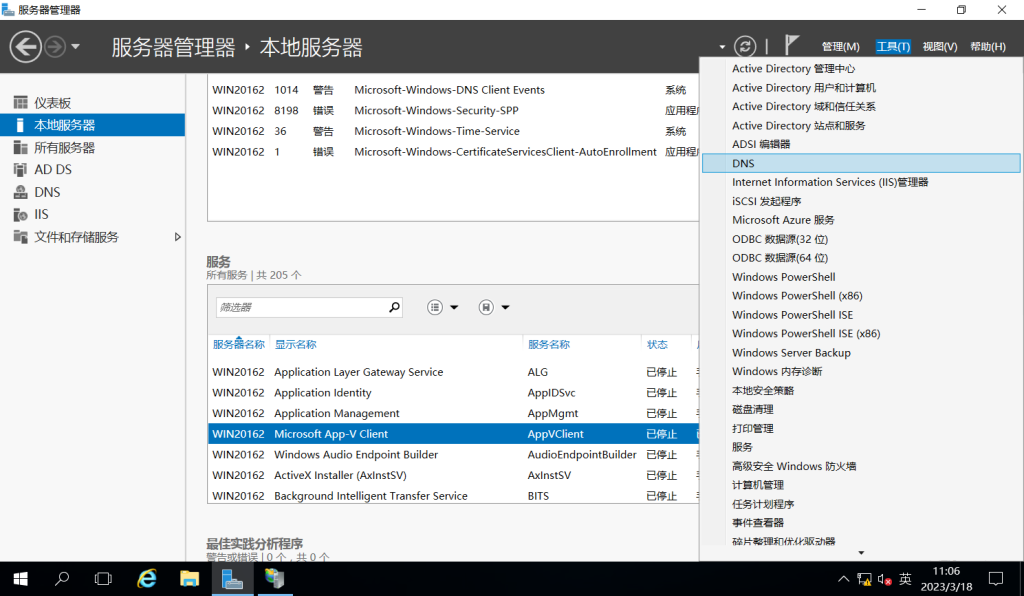Expand 文件和存储服务 submenu arrow
Image resolution: width=1024 pixels, height=596 pixels.
click(177, 237)
